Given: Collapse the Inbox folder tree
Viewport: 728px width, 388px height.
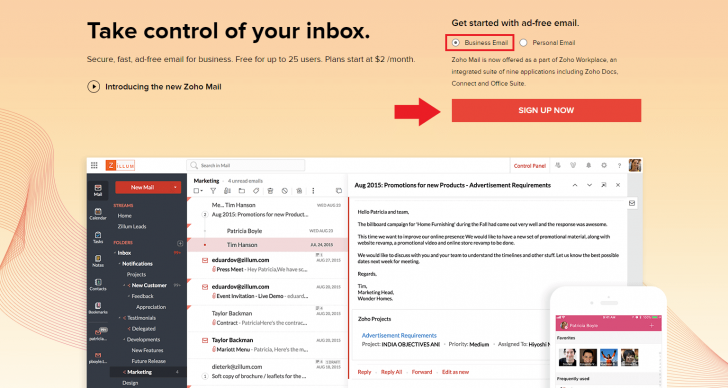Looking at the screenshot, I should 115,253.
